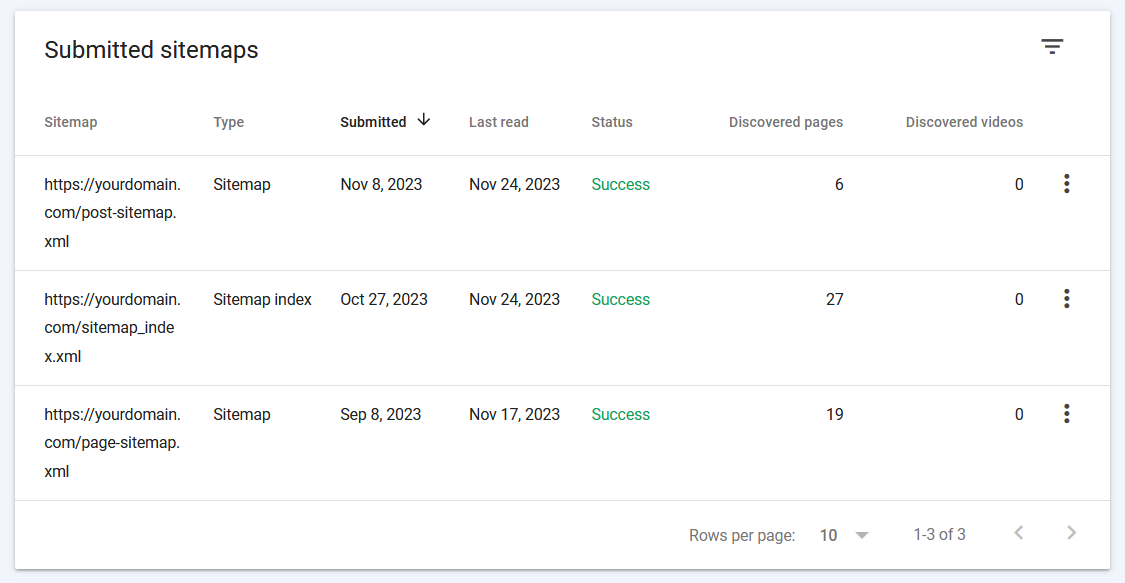The width and height of the screenshot is (1125, 583).
Task: Click the sort arrow next to Submitted column
Action: pyautogui.click(x=423, y=120)
